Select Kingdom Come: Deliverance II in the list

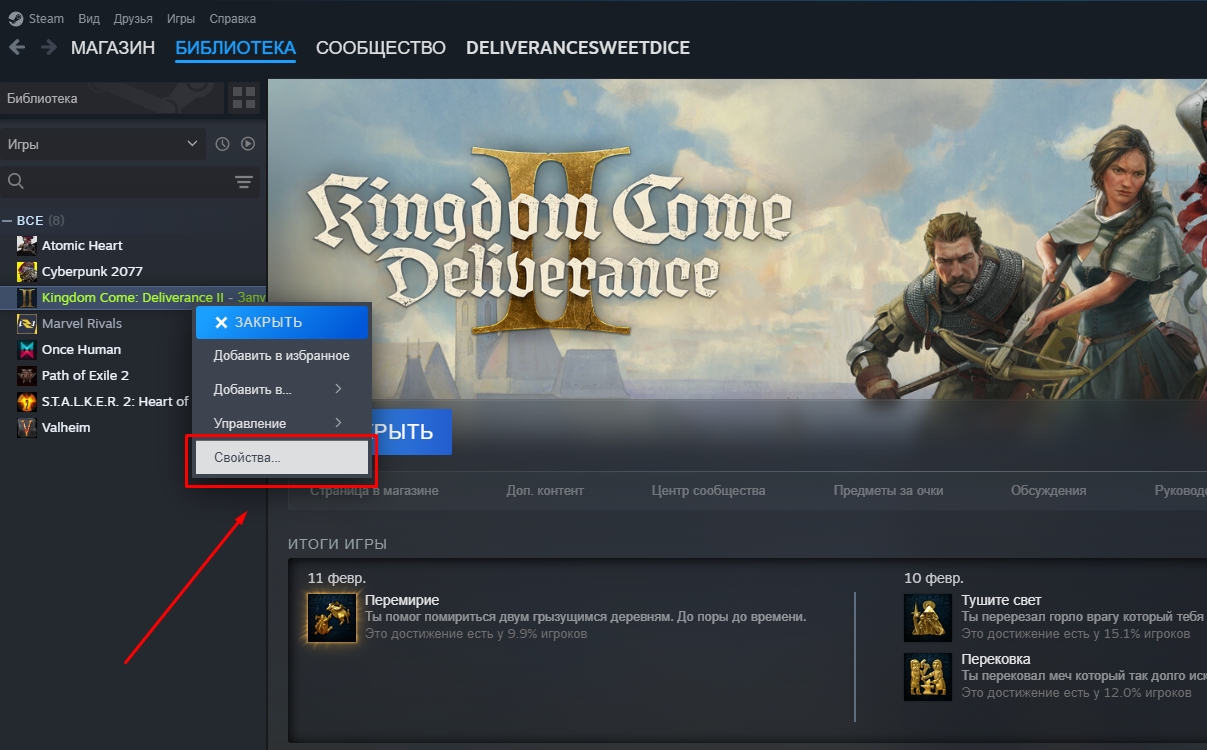(x=133, y=297)
